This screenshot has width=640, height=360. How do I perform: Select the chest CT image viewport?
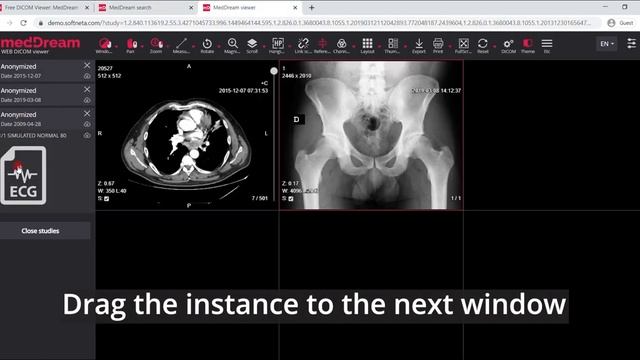pos(187,135)
